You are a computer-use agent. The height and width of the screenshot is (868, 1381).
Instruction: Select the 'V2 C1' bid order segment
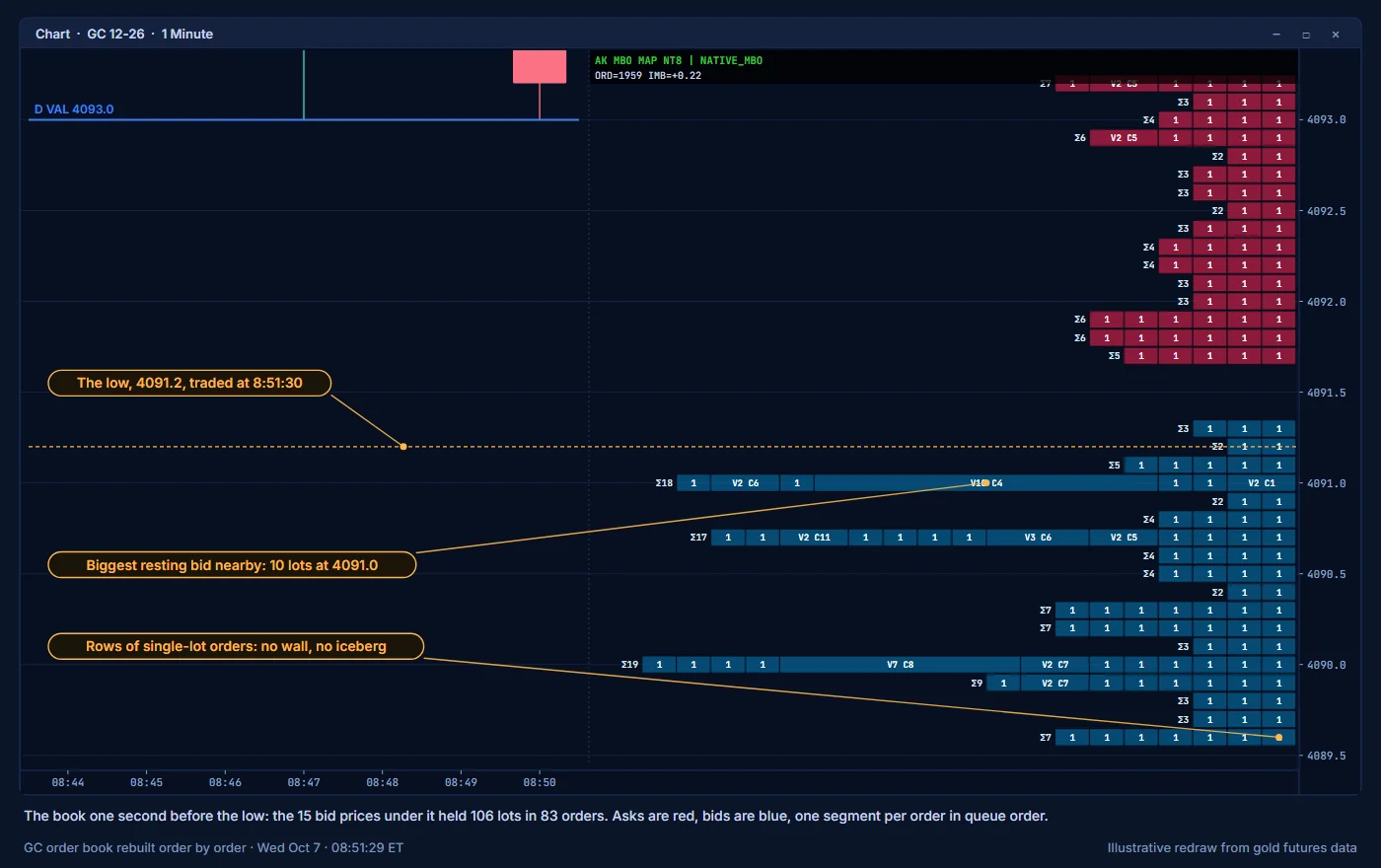[1262, 483]
